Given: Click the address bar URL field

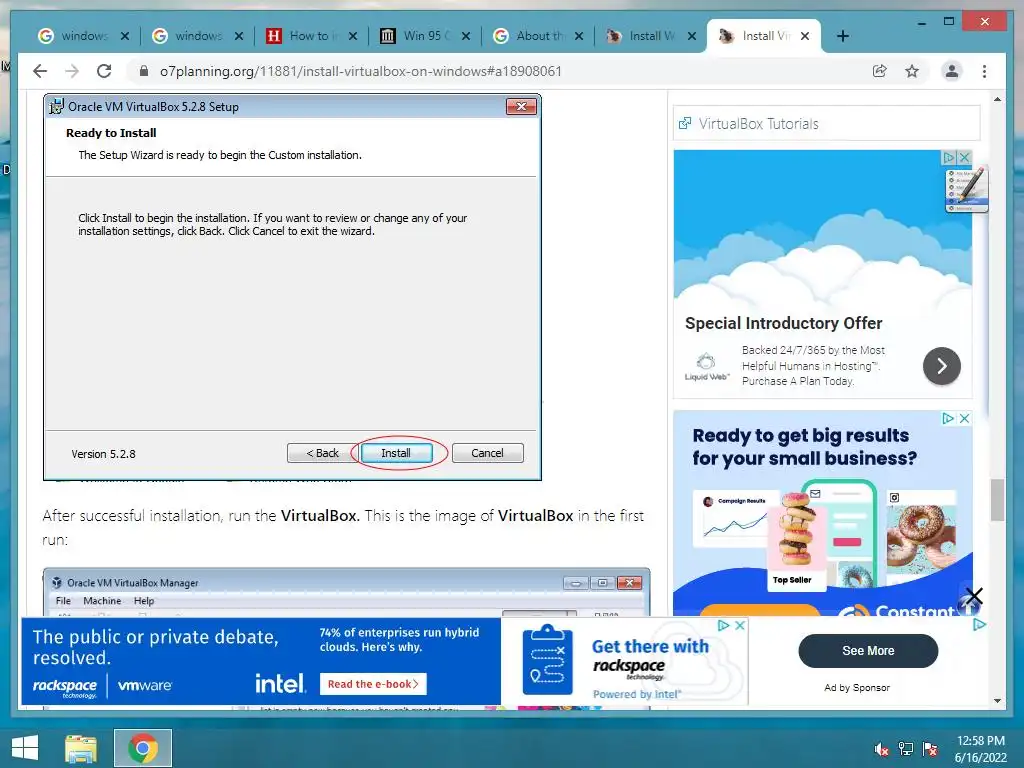Looking at the screenshot, I should click(x=360, y=71).
